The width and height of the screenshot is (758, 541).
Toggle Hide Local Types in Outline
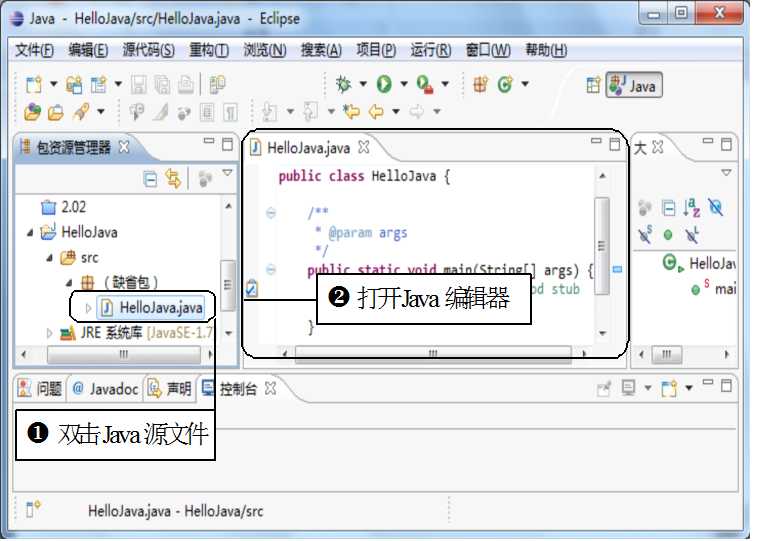pyautogui.click(x=692, y=234)
